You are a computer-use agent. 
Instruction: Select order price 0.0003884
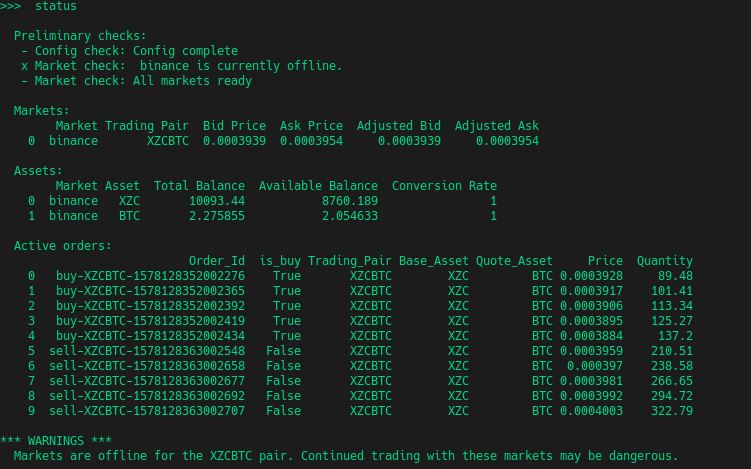[592, 336]
